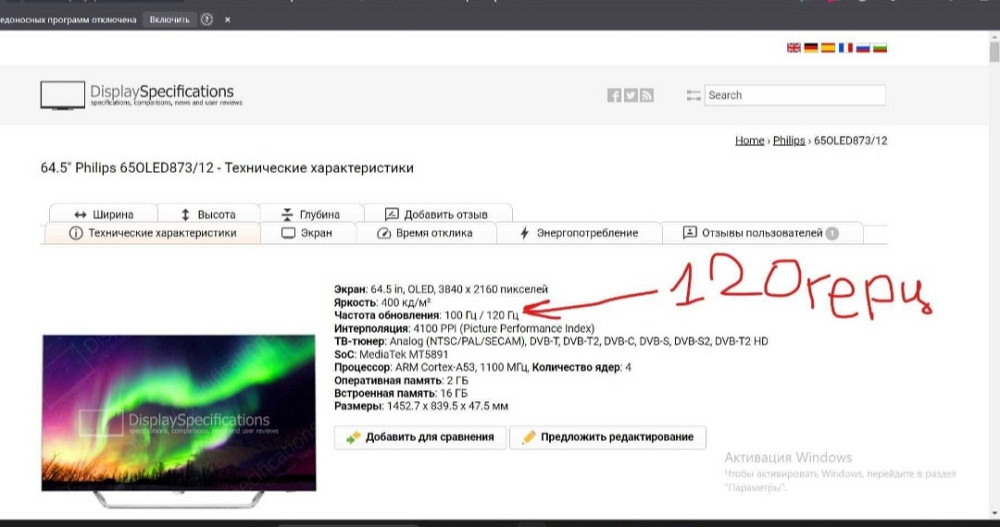This screenshot has width=1000, height=527.
Task: Switch to Время отклика tab
Action: [x=426, y=233]
